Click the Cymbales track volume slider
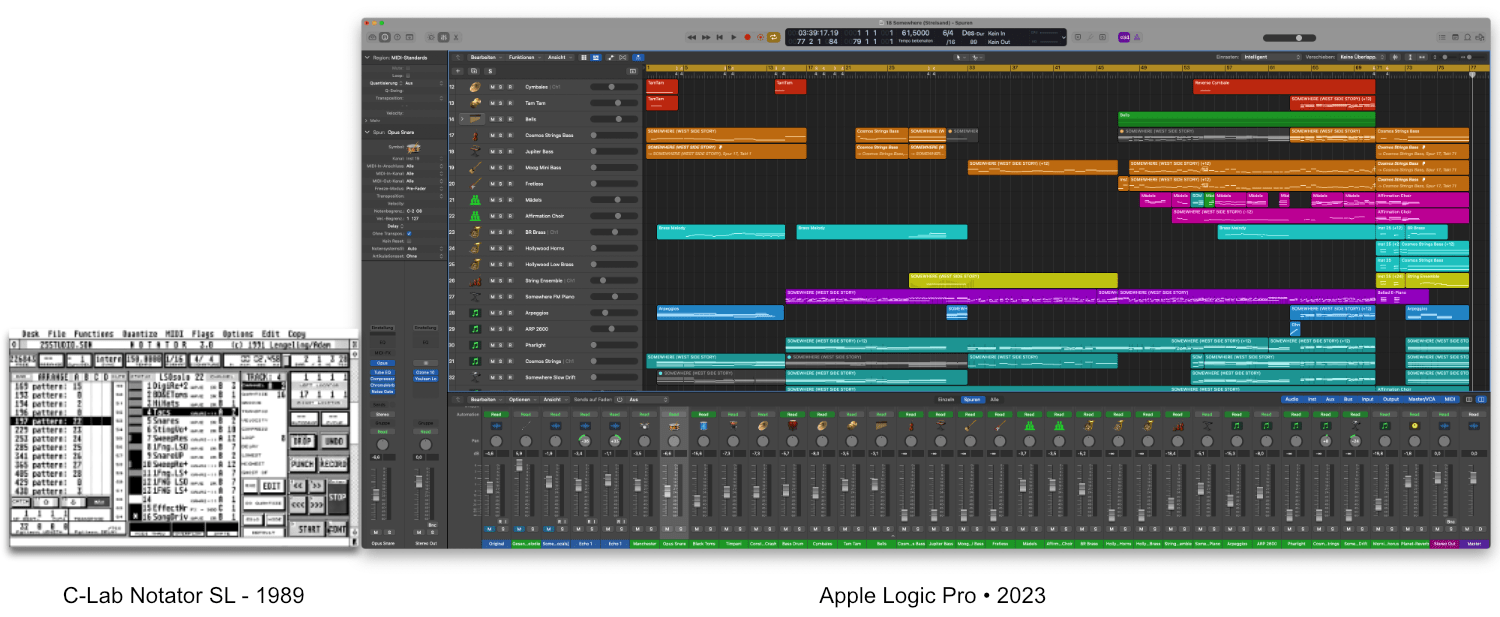 click(614, 87)
